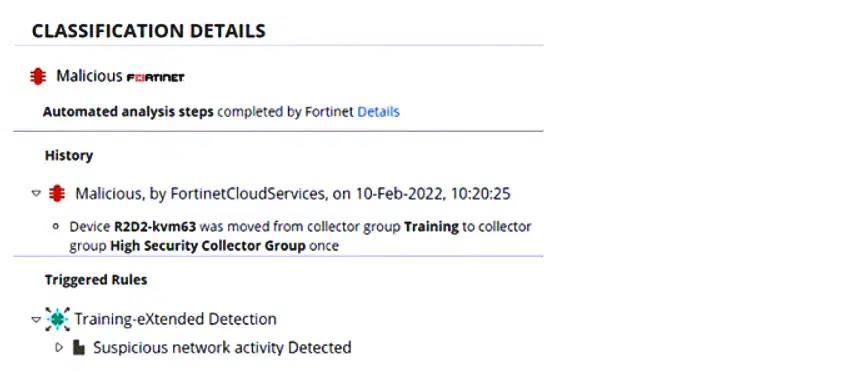850x380 pixels.
Task: Click the History section heading
Action: click(69, 156)
